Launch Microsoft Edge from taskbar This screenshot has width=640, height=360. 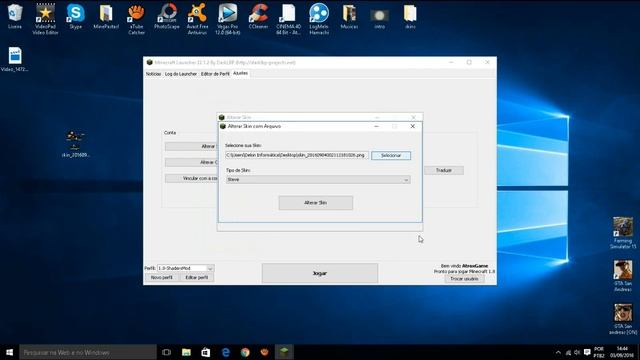(225, 352)
